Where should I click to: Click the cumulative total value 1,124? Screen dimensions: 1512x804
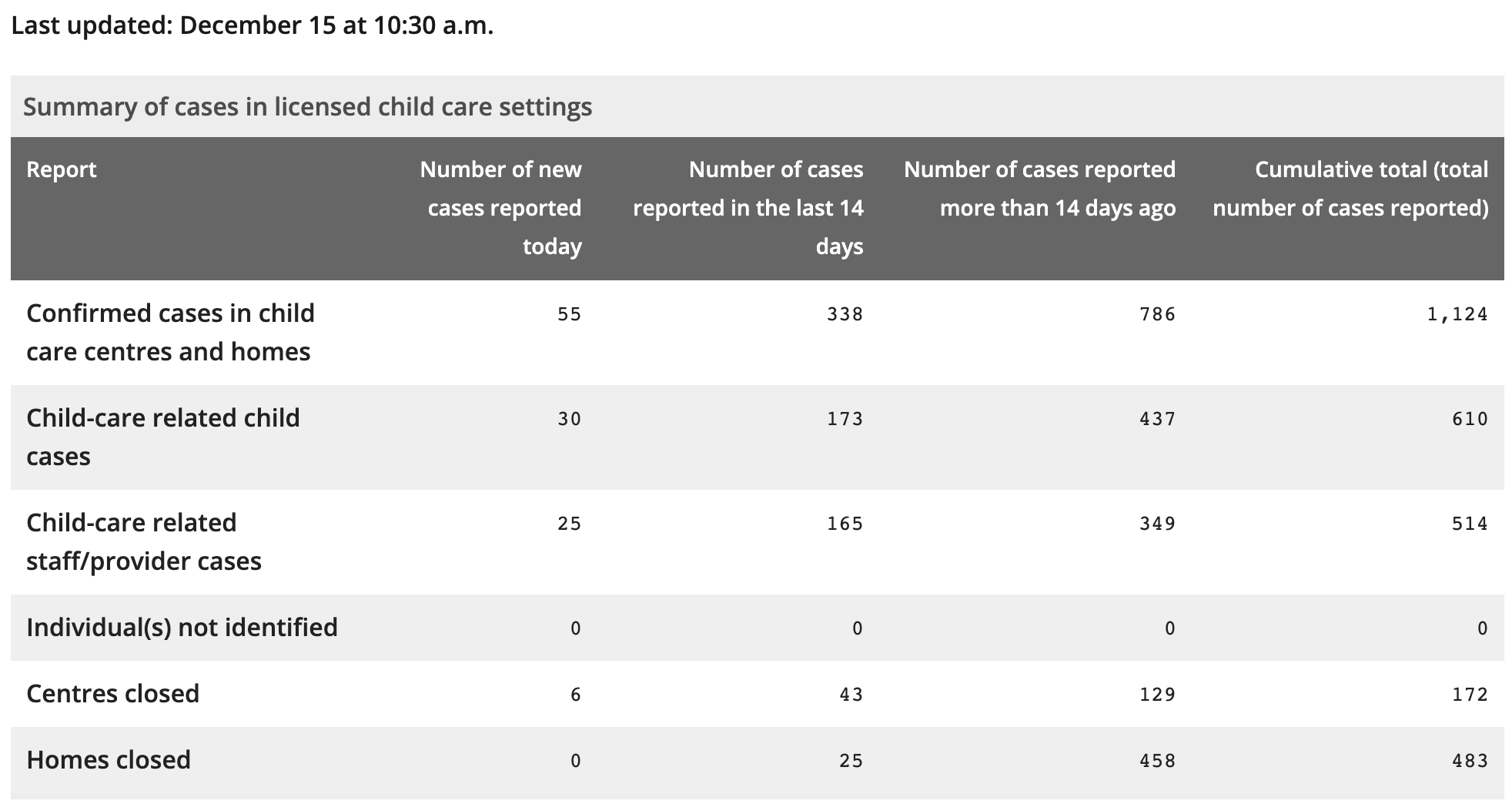coord(1457,313)
